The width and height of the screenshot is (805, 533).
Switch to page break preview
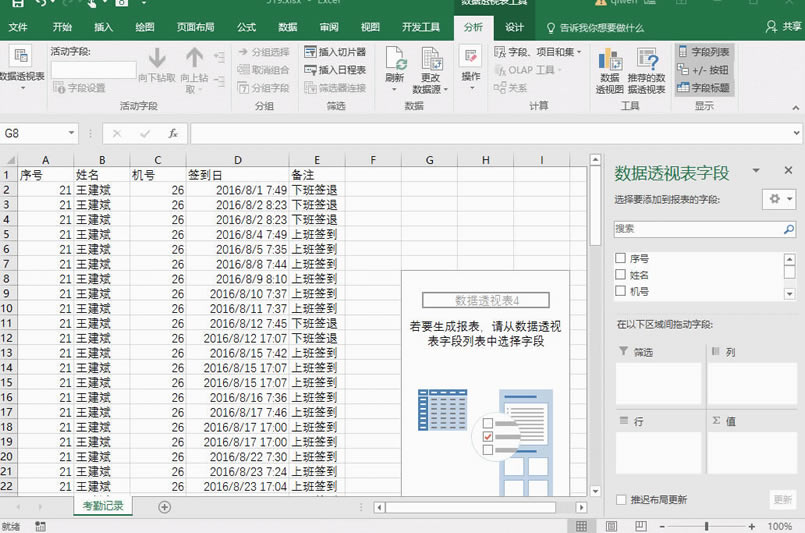pos(641,526)
